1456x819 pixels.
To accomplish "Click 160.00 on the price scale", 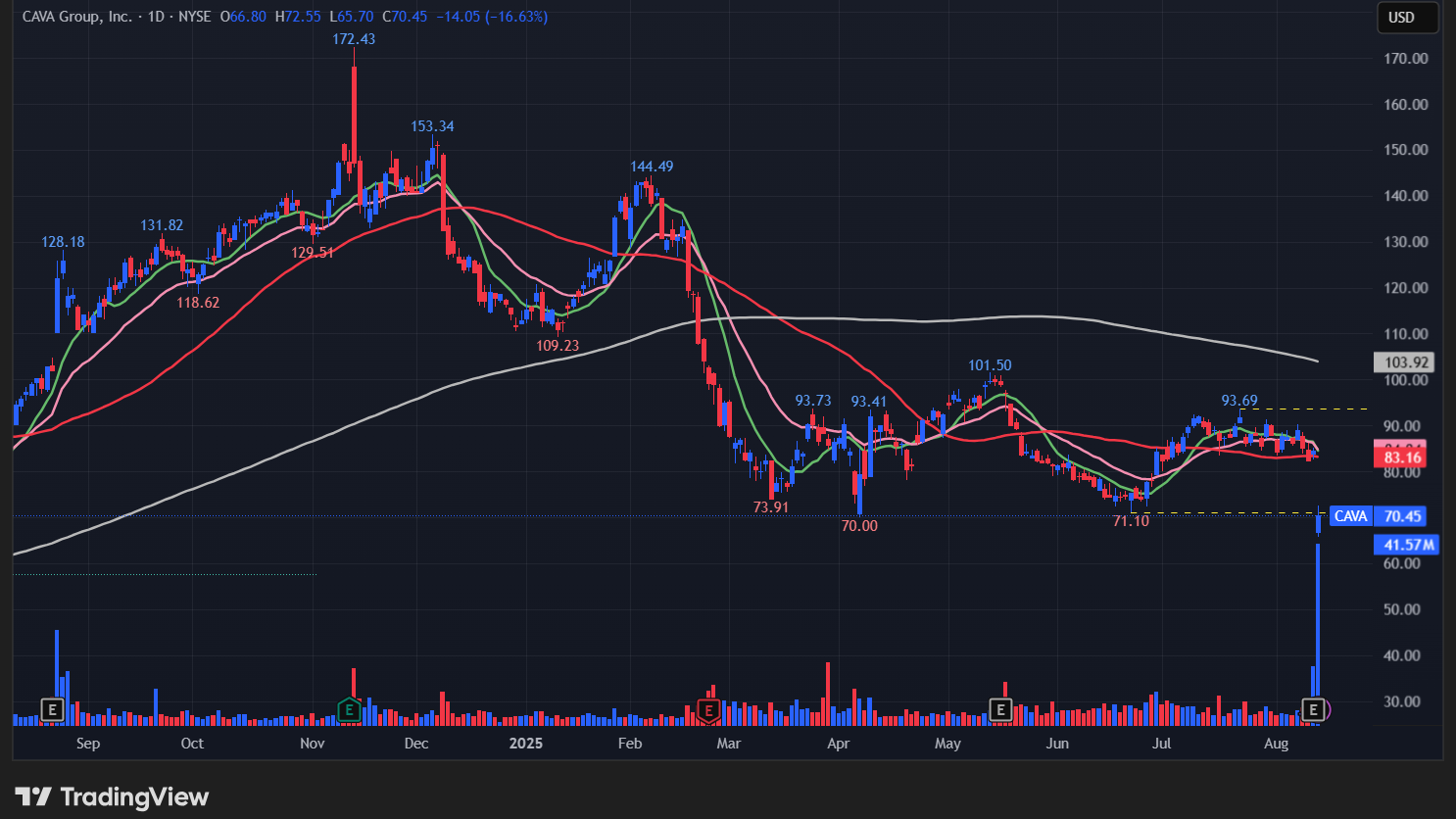I will [1406, 105].
